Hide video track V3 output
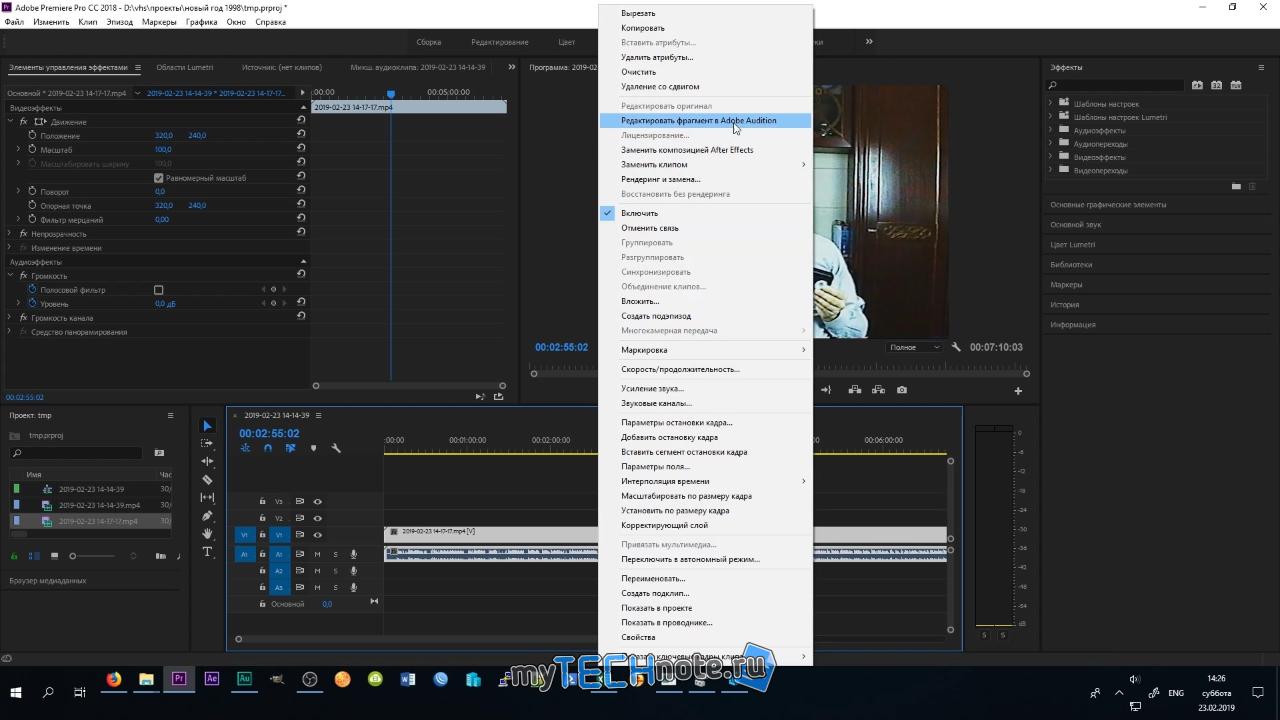This screenshot has height=720, width=1280. (x=317, y=501)
